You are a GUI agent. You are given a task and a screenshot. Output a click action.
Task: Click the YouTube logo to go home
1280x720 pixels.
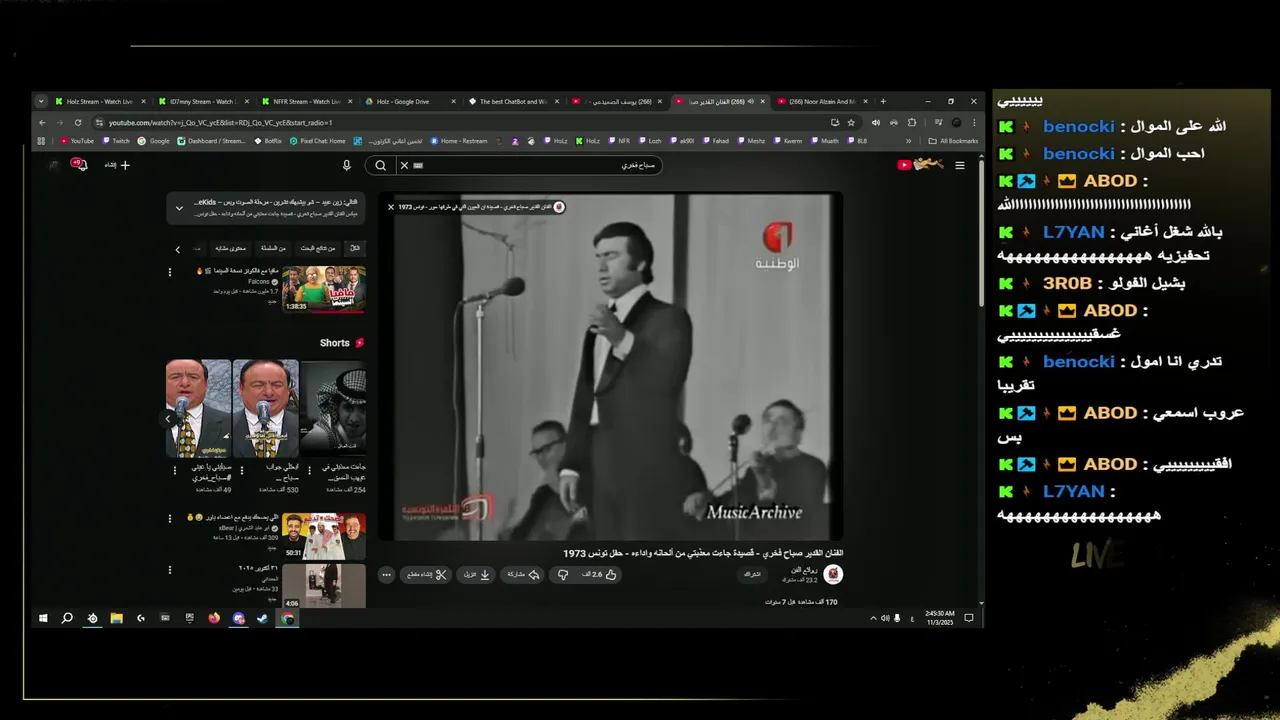pos(920,165)
